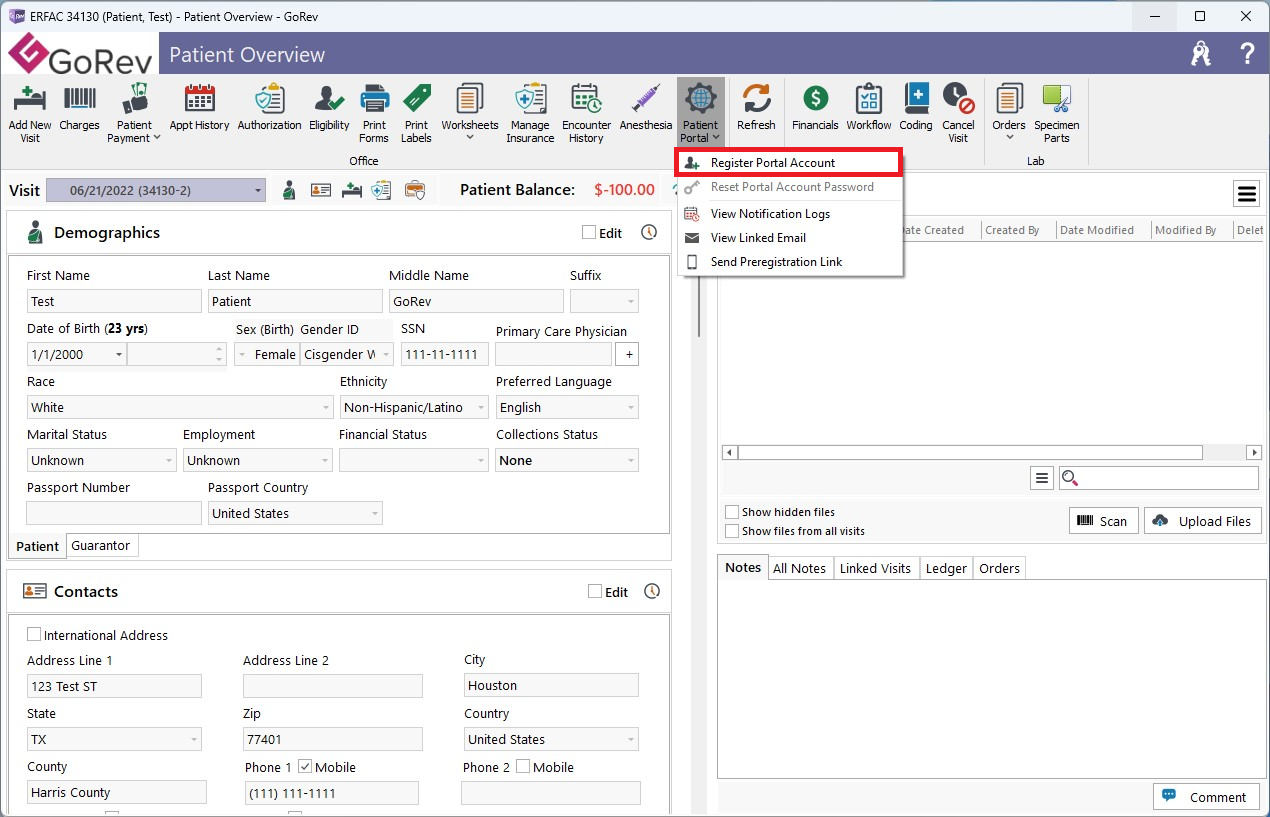This screenshot has width=1270, height=817.
Task: Click the hospital bed icon in visit bar
Action: 351,190
